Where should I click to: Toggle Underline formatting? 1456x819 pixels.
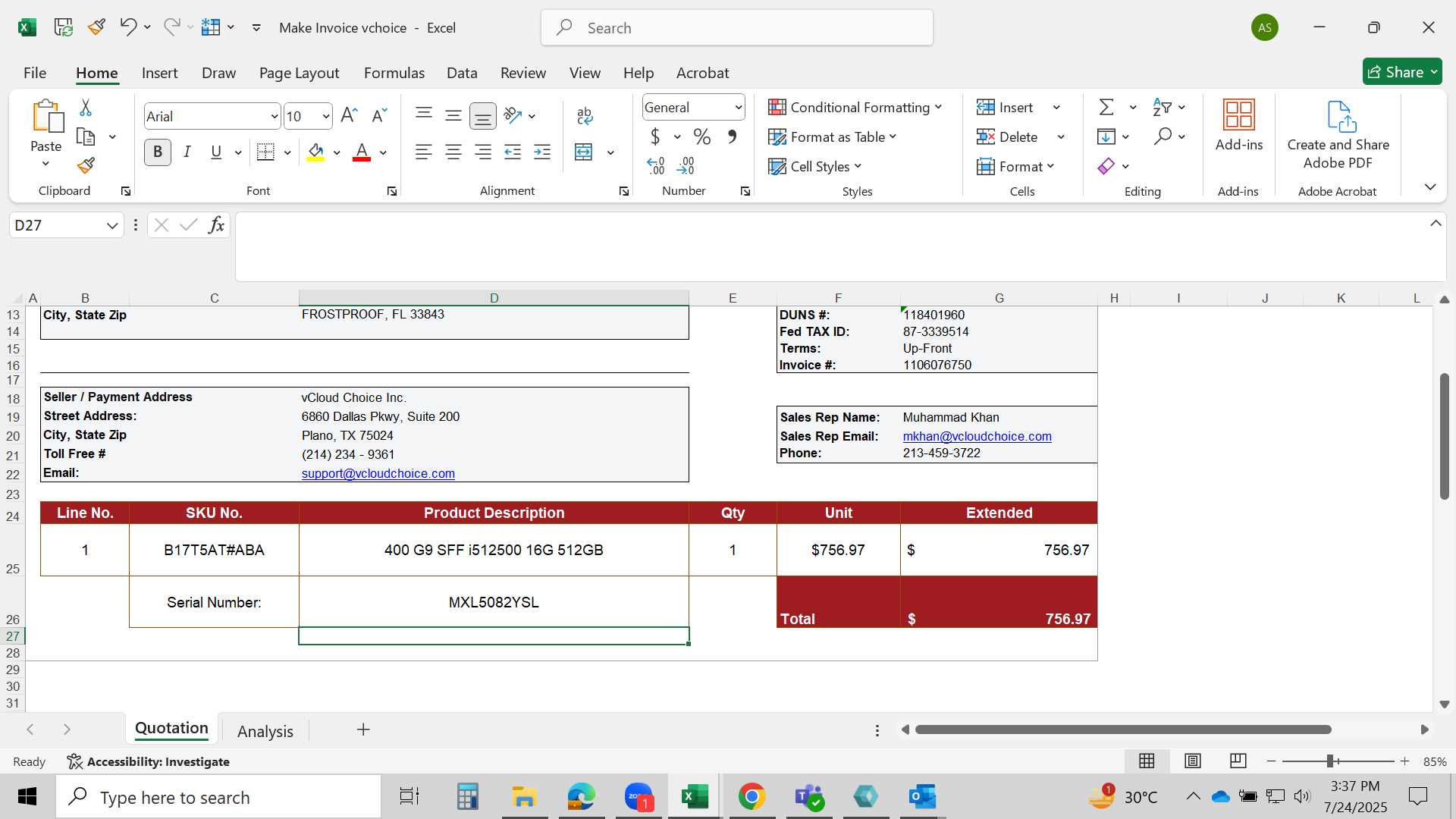(216, 152)
